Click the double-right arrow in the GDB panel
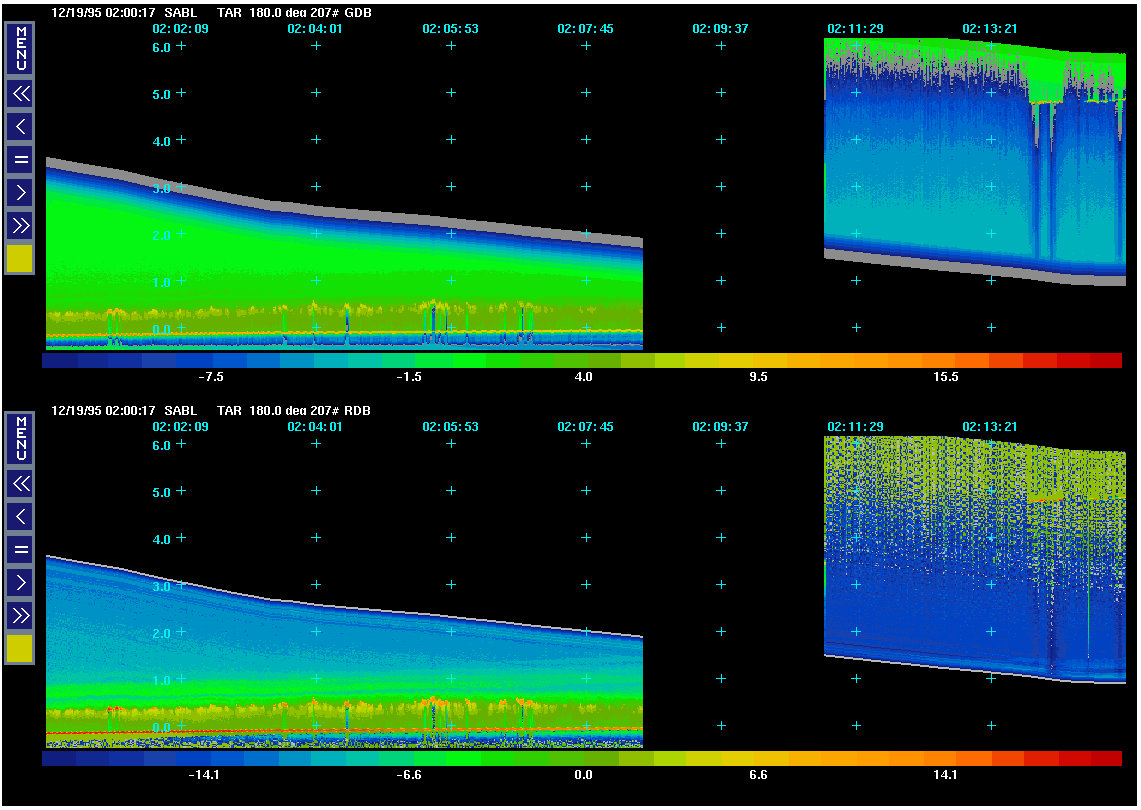Image resolution: width=1141 pixels, height=810 pixels. tap(20, 225)
